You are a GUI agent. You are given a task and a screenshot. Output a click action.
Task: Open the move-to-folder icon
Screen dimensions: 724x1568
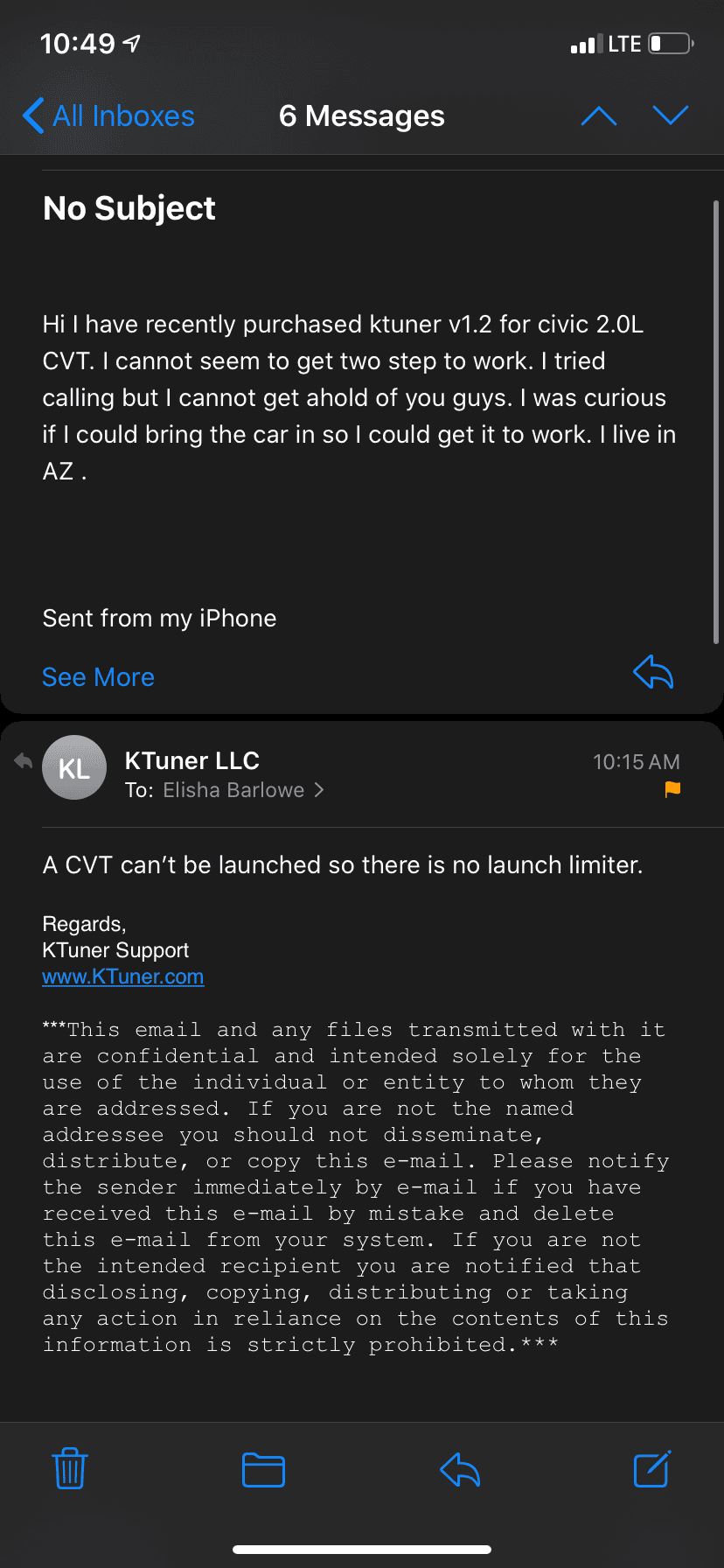[263, 1469]
